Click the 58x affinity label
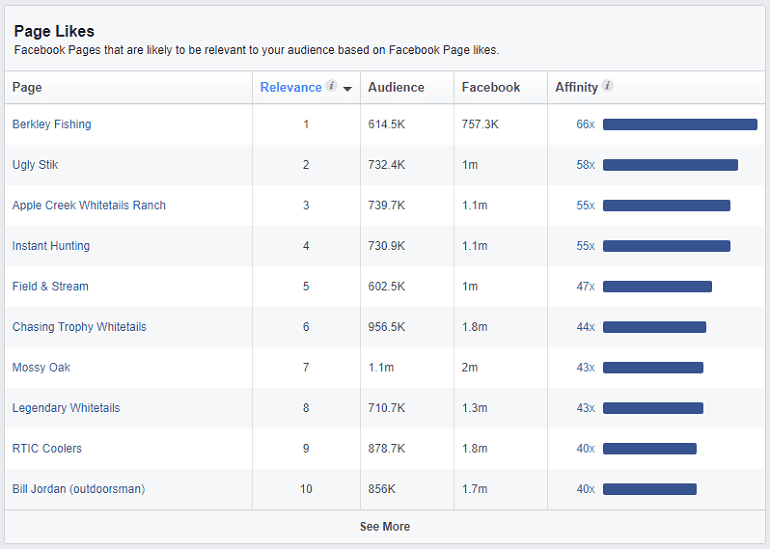This screenshot has height=549, width=770. [585, 165]
